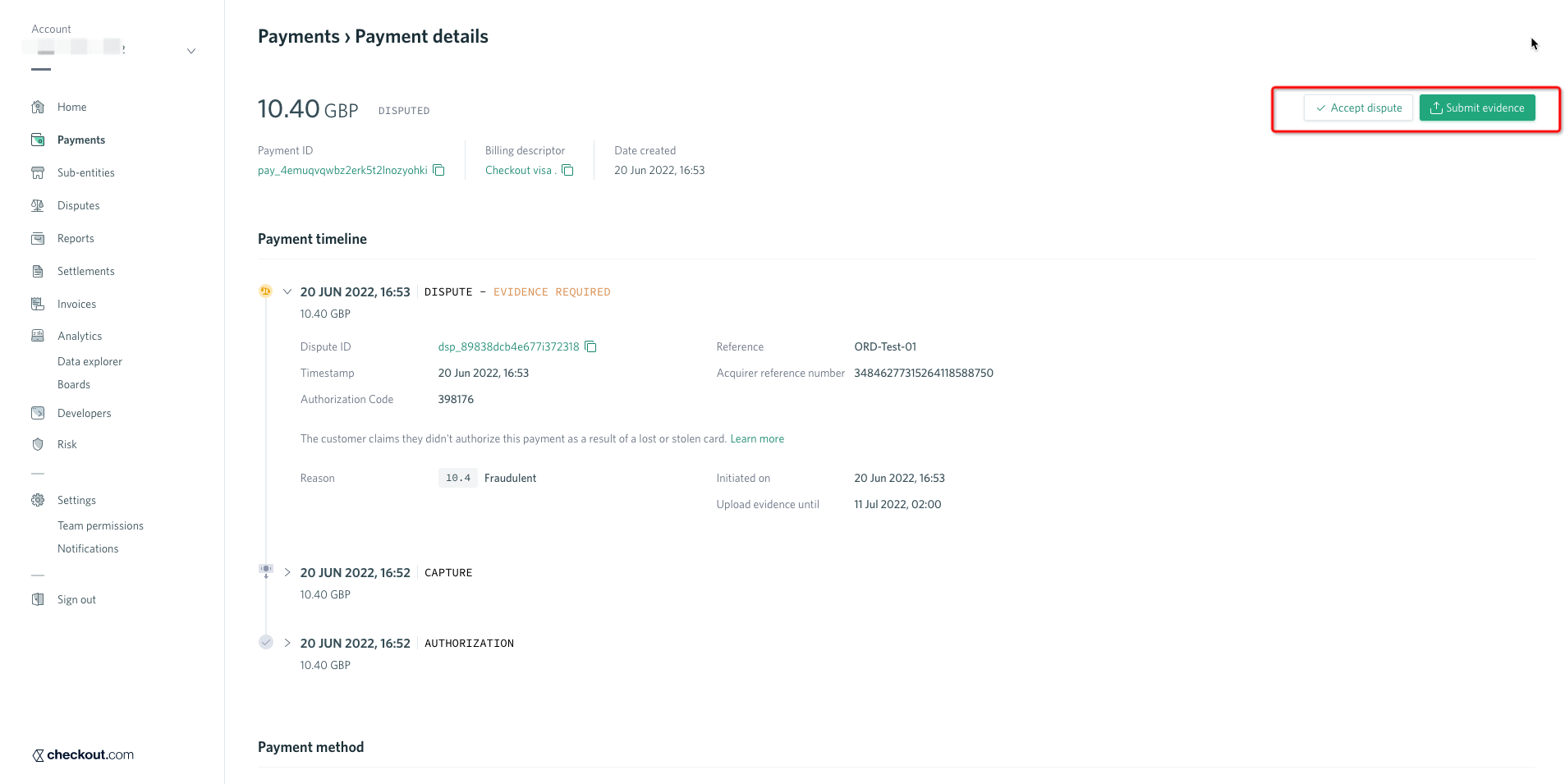The height and width of the screenshot is (784, 1565).
Task: Copy the Dispute ID value
Action: [590, 346]
